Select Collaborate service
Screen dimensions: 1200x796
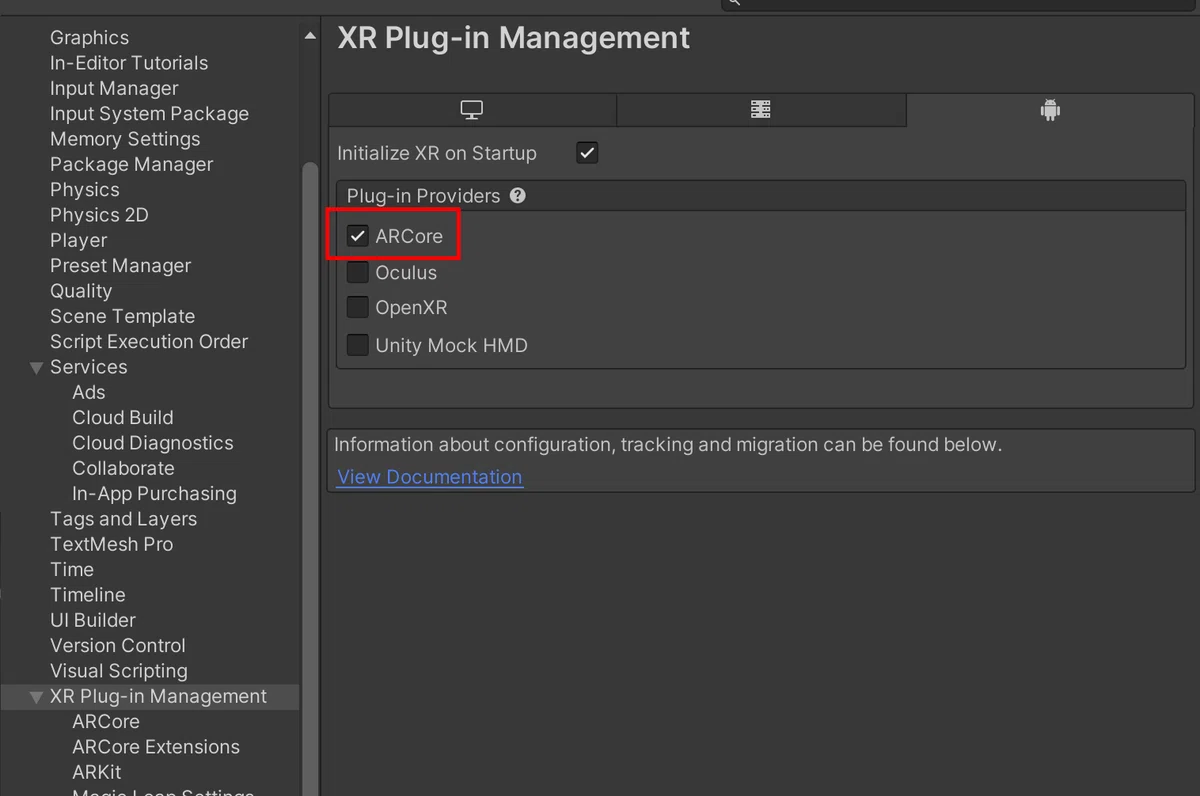click(x=123, y=468)
